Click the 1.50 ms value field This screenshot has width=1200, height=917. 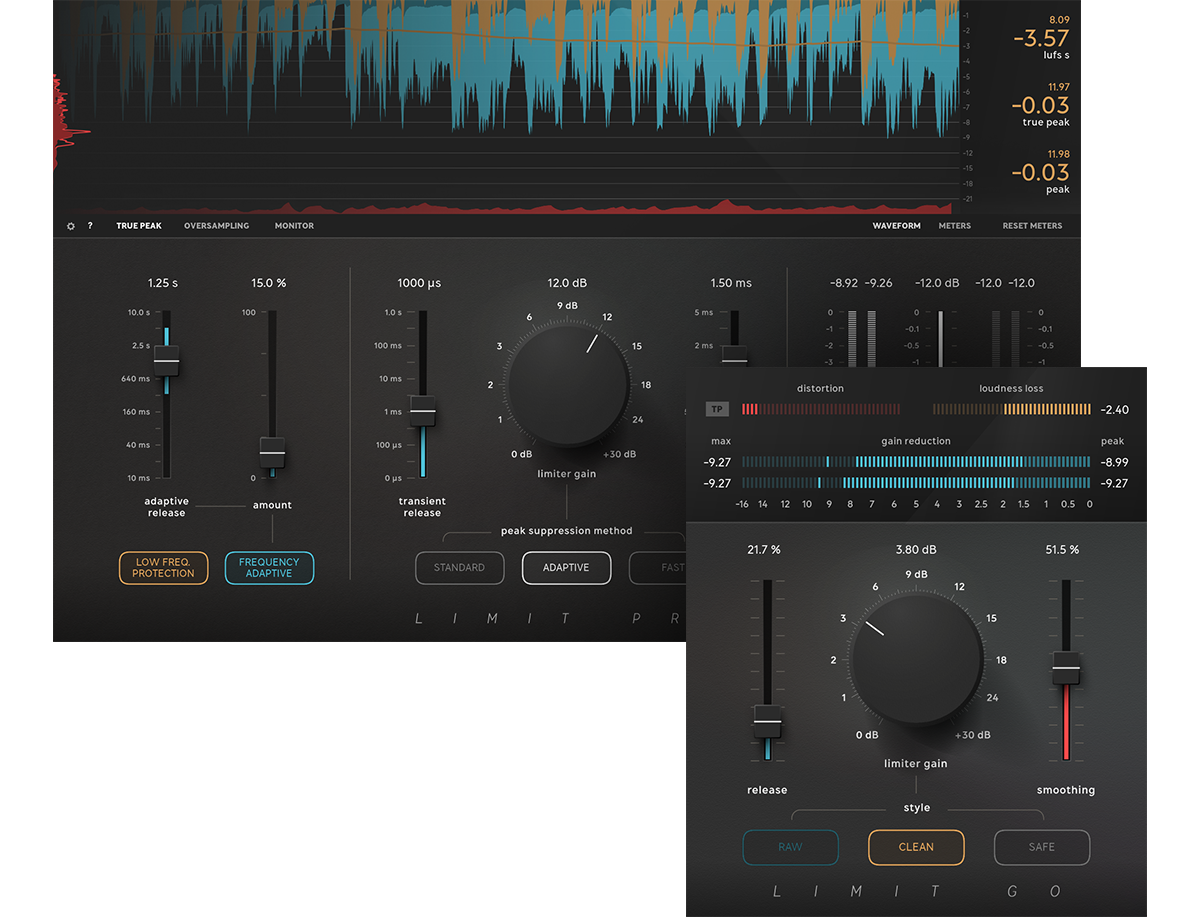point(731,283)
